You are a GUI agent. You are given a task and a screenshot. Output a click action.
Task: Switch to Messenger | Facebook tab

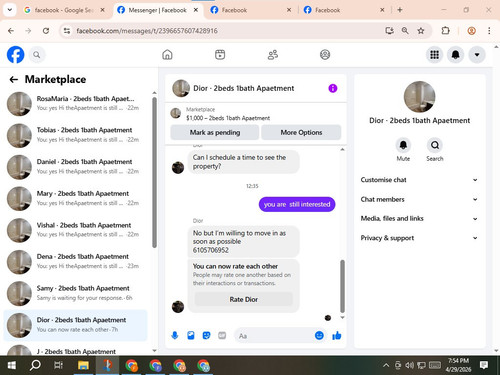click(x=157, y=10)
